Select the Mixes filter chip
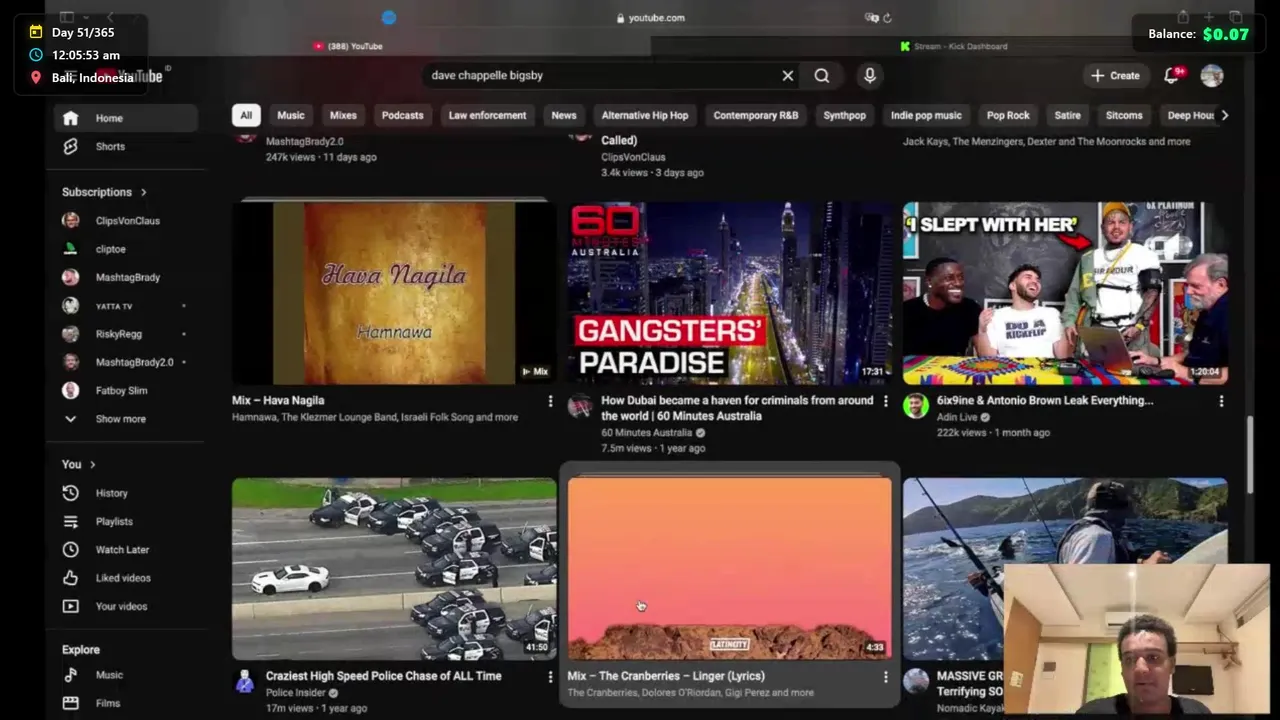The width and height of the screenshot is (1280, 720). coord(343,115)
